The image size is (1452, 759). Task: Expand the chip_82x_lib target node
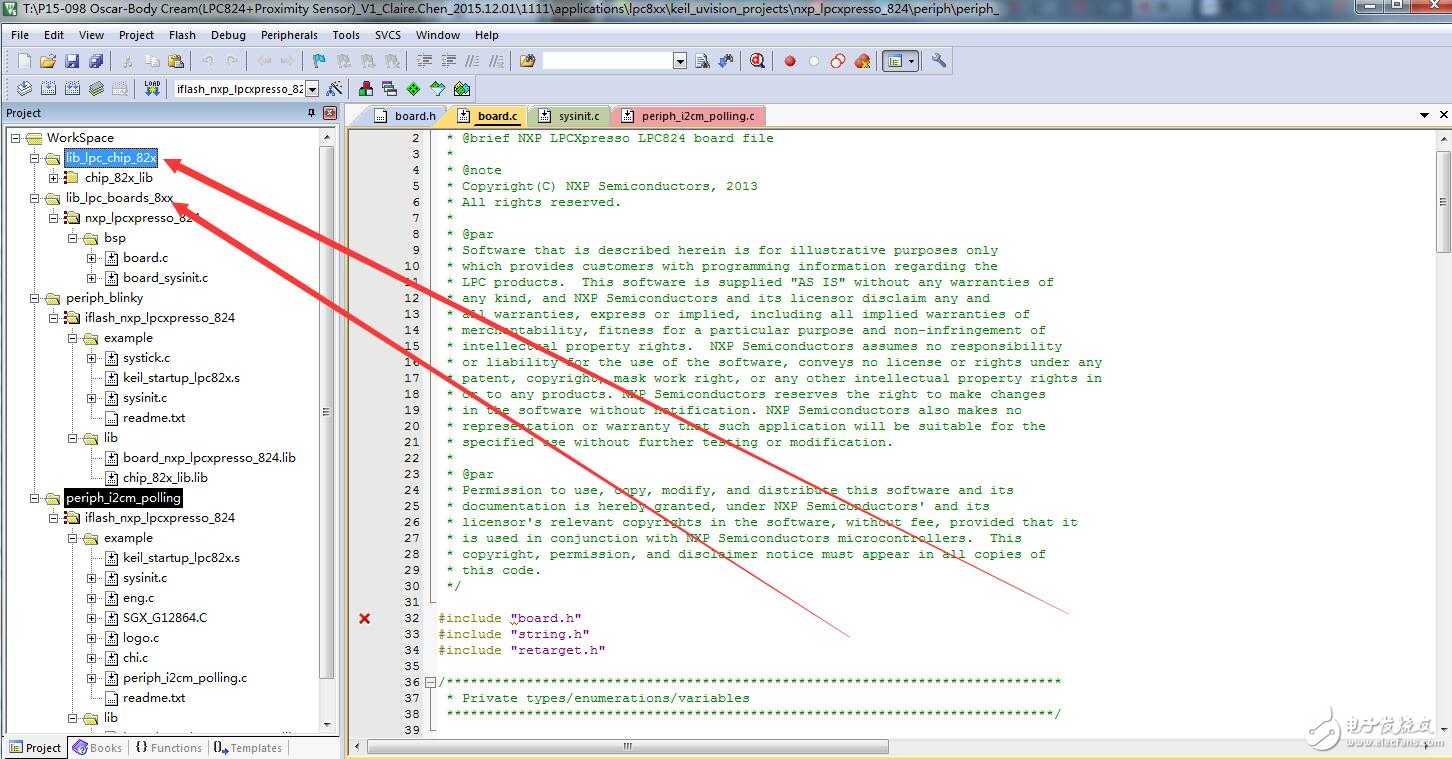coord(54,178)
